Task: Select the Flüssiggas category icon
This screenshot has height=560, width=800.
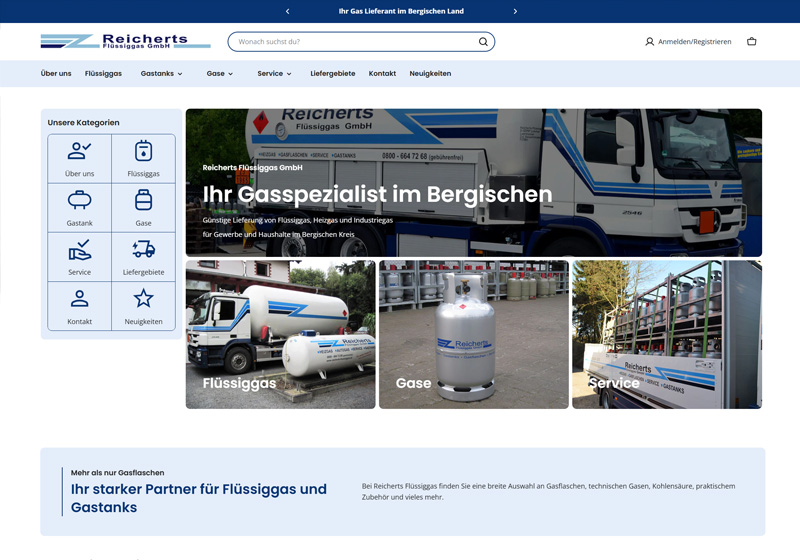Action: pos(143,152)
